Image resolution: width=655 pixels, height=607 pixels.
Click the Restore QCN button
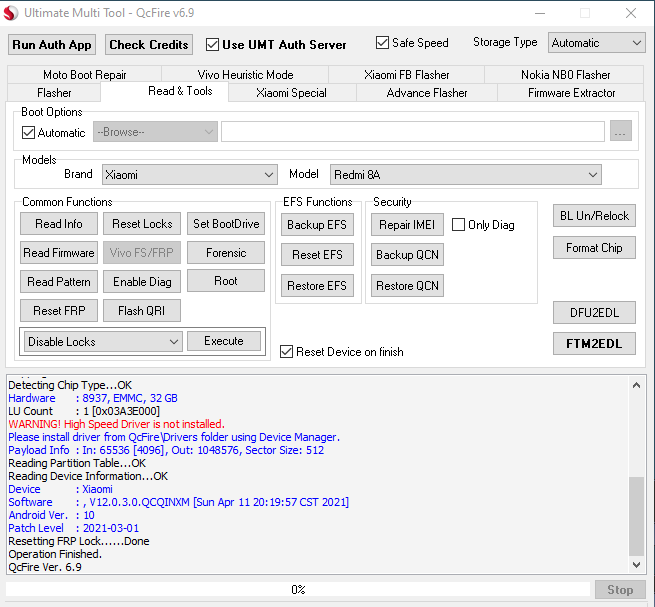pos(407,286)
